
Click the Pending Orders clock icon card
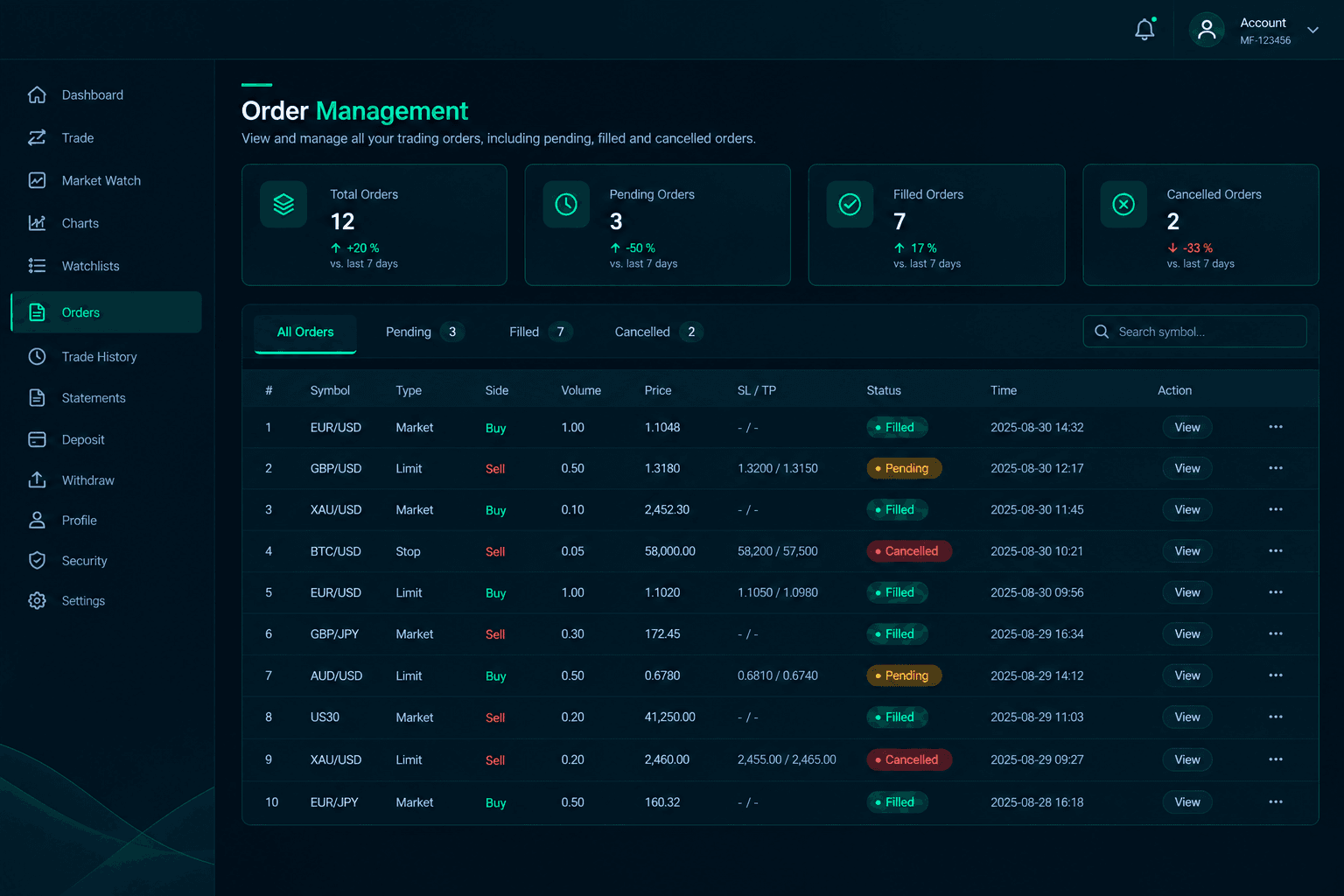pyautogui.click(x=566, y=204)
